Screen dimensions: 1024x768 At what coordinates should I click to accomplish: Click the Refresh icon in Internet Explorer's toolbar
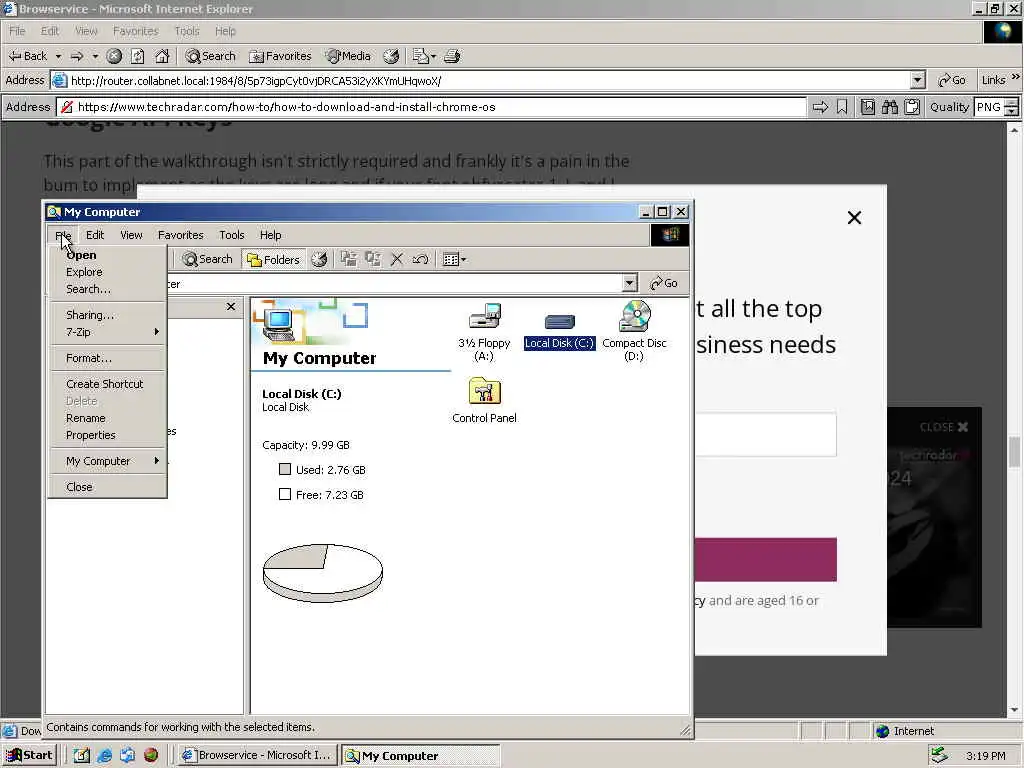(x=137, y=56)
